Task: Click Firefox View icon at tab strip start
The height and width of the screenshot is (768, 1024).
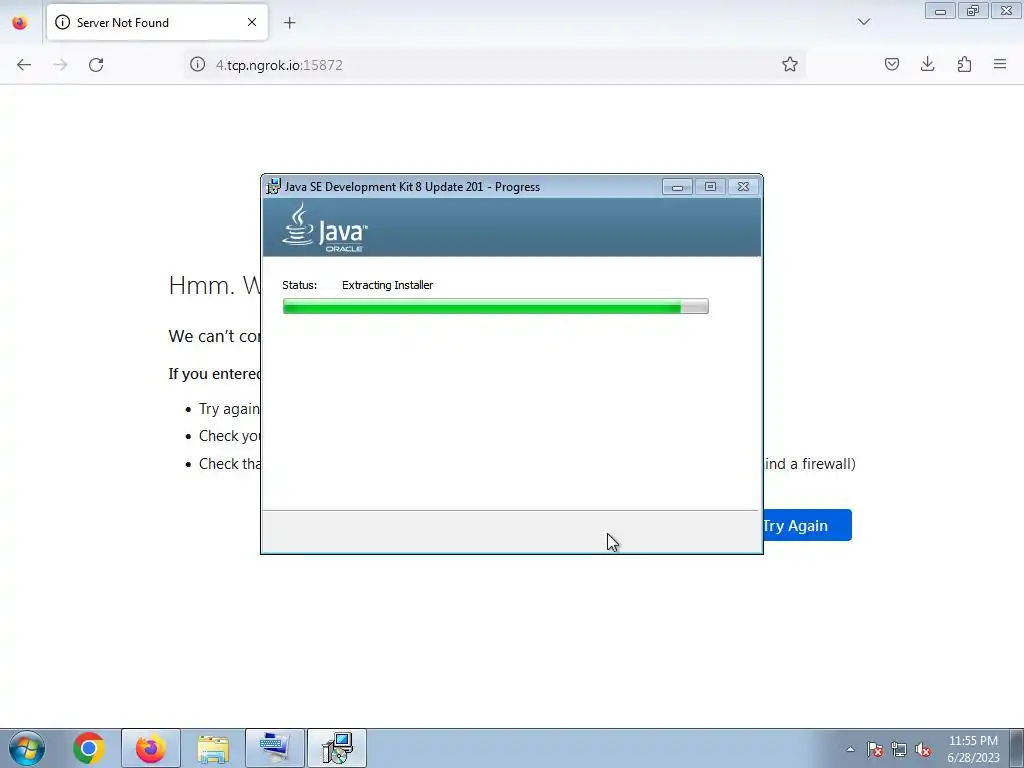Action: (x=20, y=22)
